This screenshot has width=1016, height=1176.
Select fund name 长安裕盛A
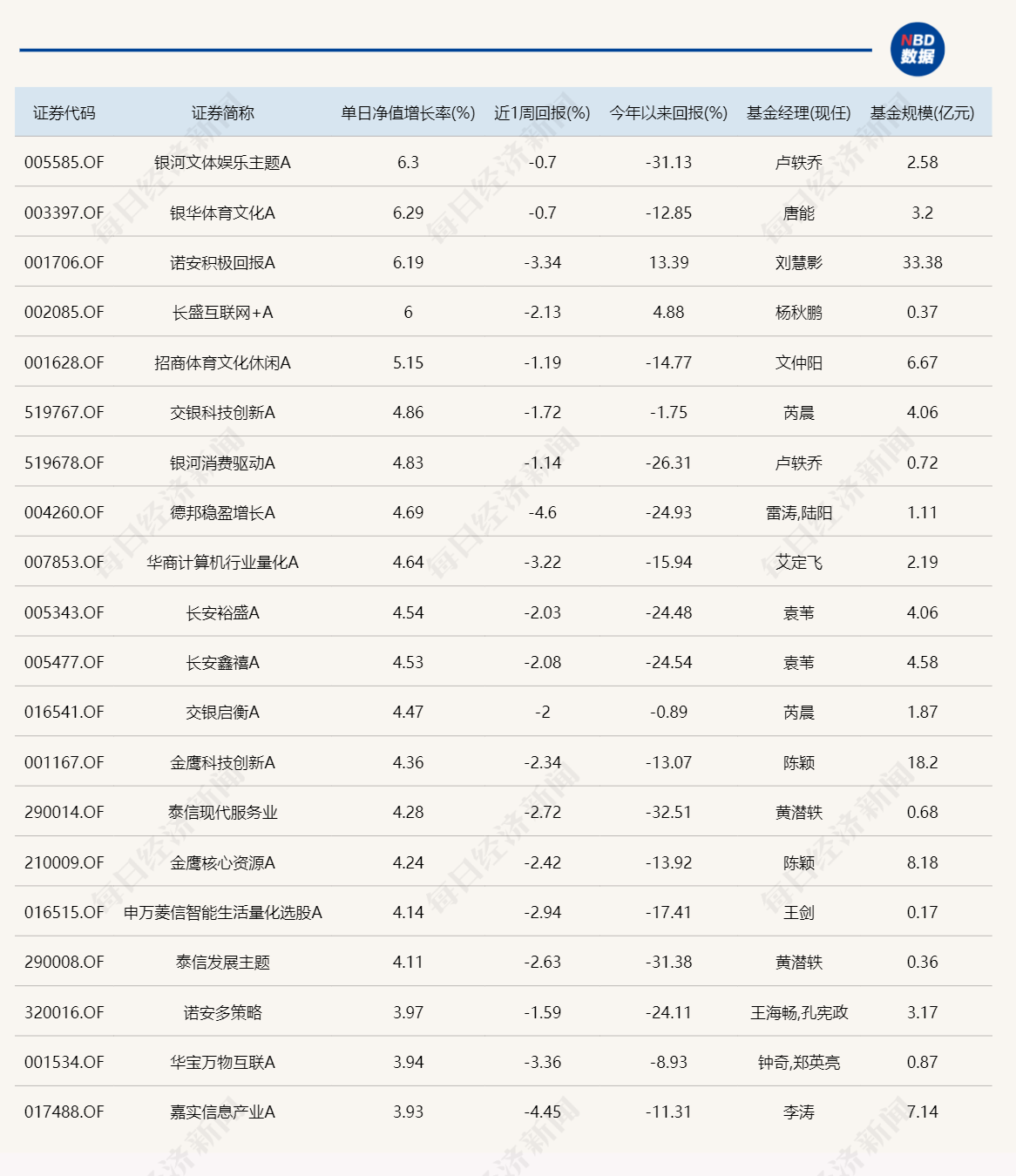[223, 612]
